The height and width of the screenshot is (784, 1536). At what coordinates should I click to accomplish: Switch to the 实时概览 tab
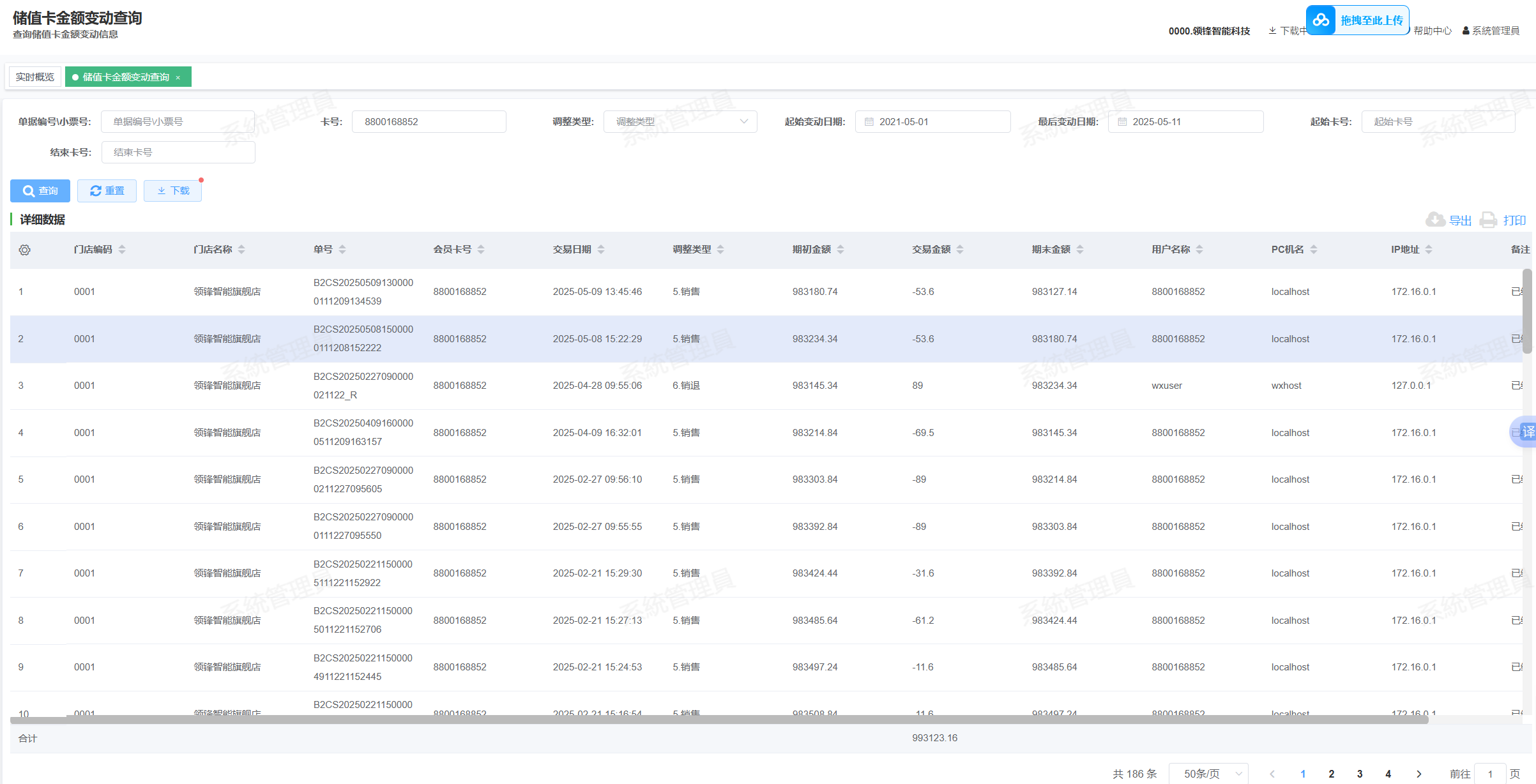click(35, 77)
